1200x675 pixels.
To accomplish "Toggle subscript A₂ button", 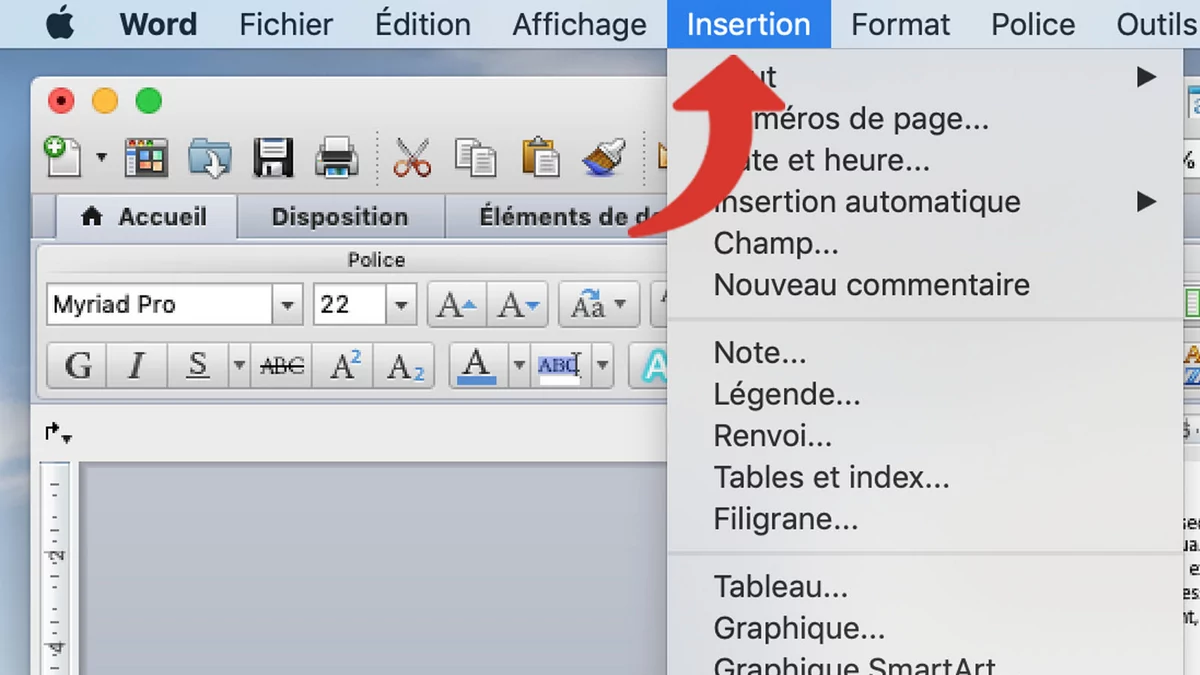I will click(x=404, y=366).
